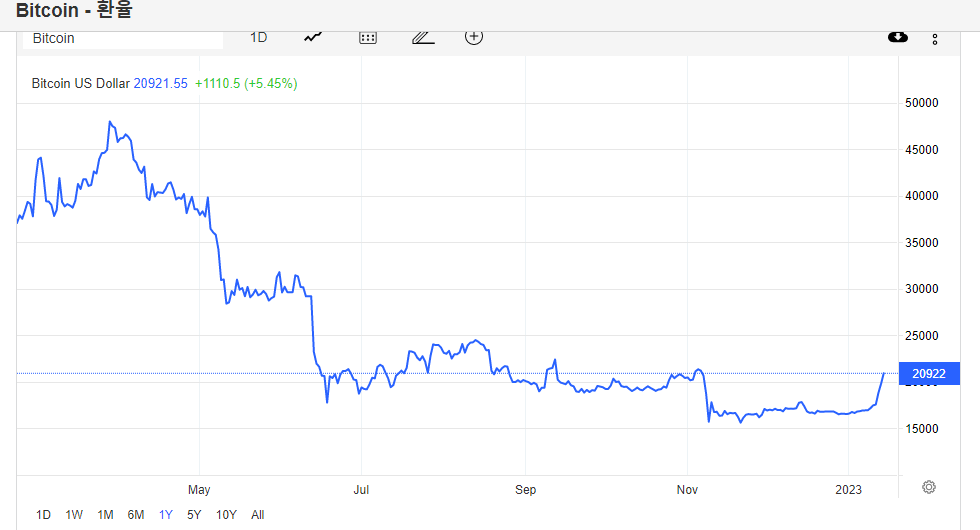This screenshot has height=530, width=980.
Task: Open the calendar date range icon
Action: pyautogui.click(x=368, y=38)
